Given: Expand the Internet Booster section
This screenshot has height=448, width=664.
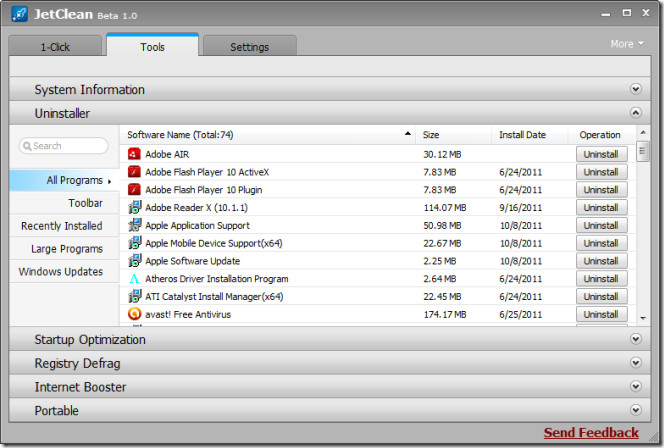Looking at the screenshot, I should click(636, 386).
